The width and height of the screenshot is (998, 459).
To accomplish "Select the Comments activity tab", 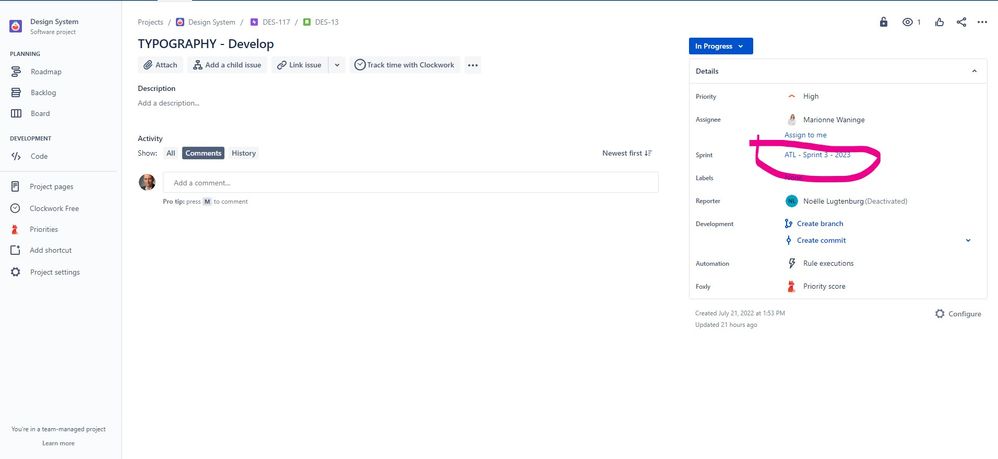I will click(203, 153).
